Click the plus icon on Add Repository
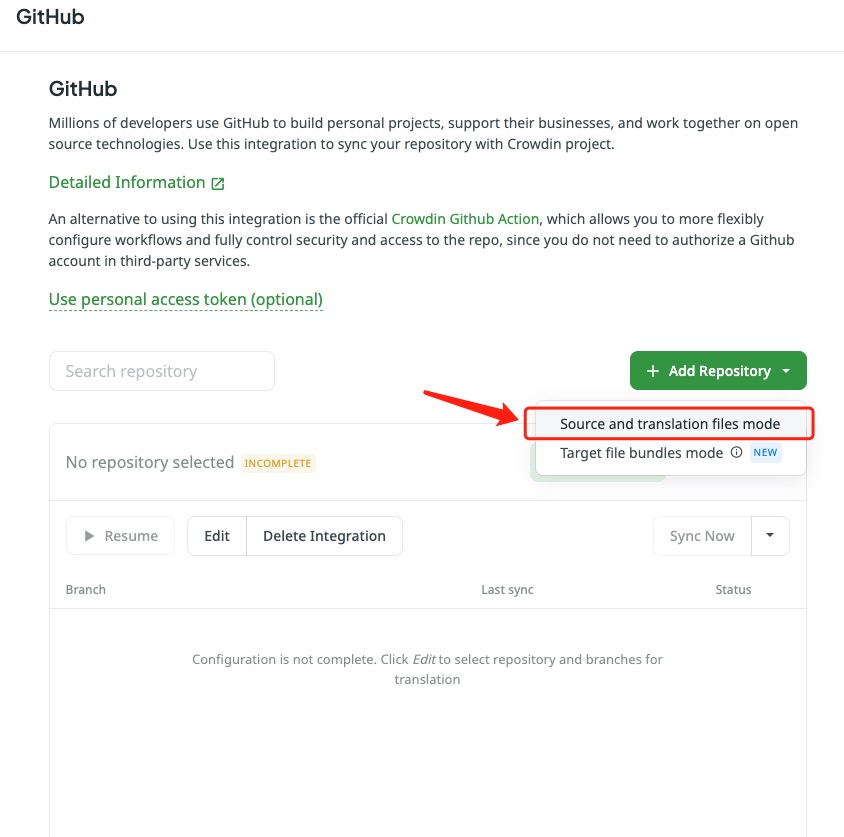Screen dimensions: 844x837 [652, 371]
